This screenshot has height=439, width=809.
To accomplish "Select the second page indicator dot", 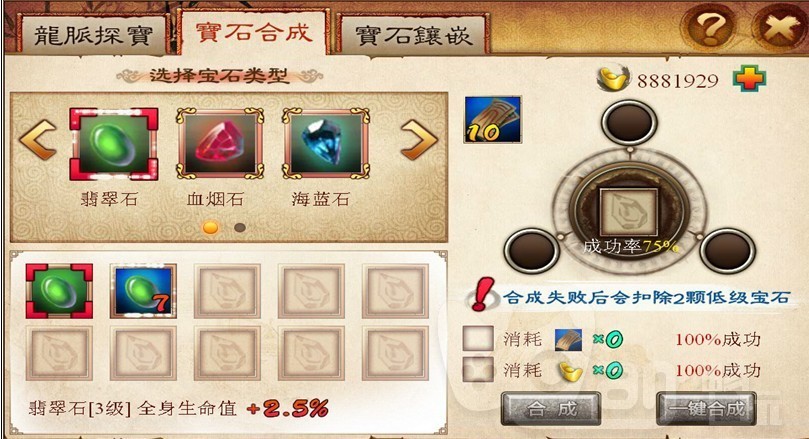I will [x=240, y=227].
